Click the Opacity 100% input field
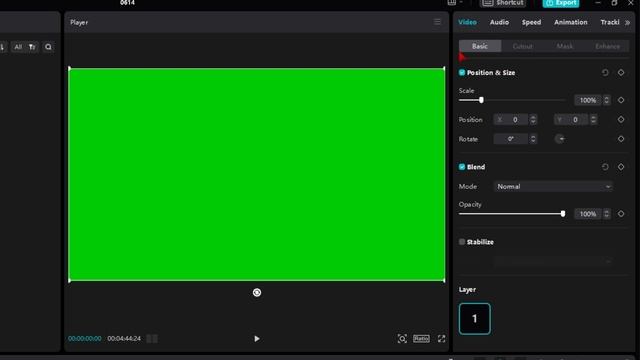The width and height of the screenshot is (640, 360). 588,213
